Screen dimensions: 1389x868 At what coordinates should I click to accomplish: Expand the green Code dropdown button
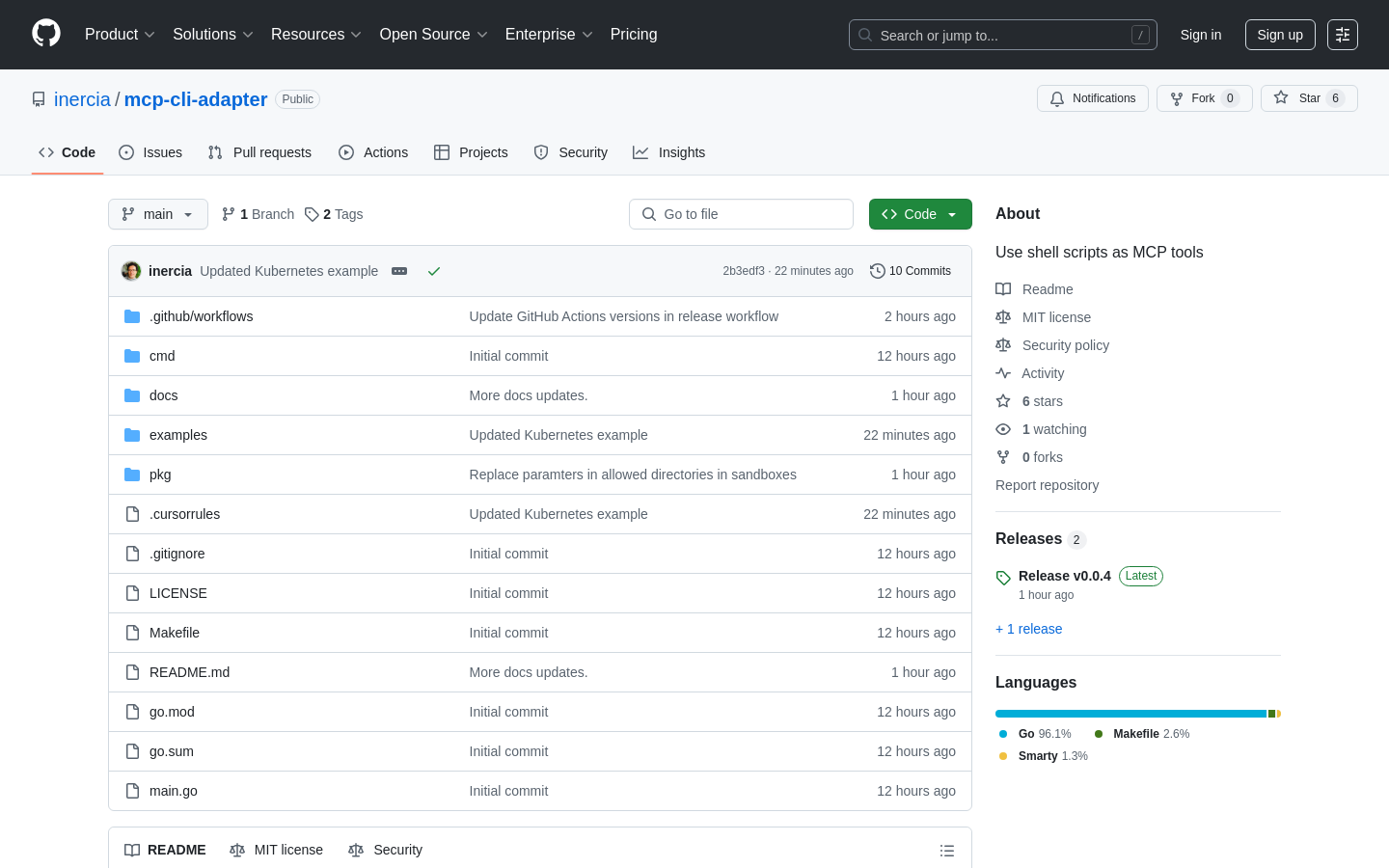pyautogui.click(x=920, y=214)
